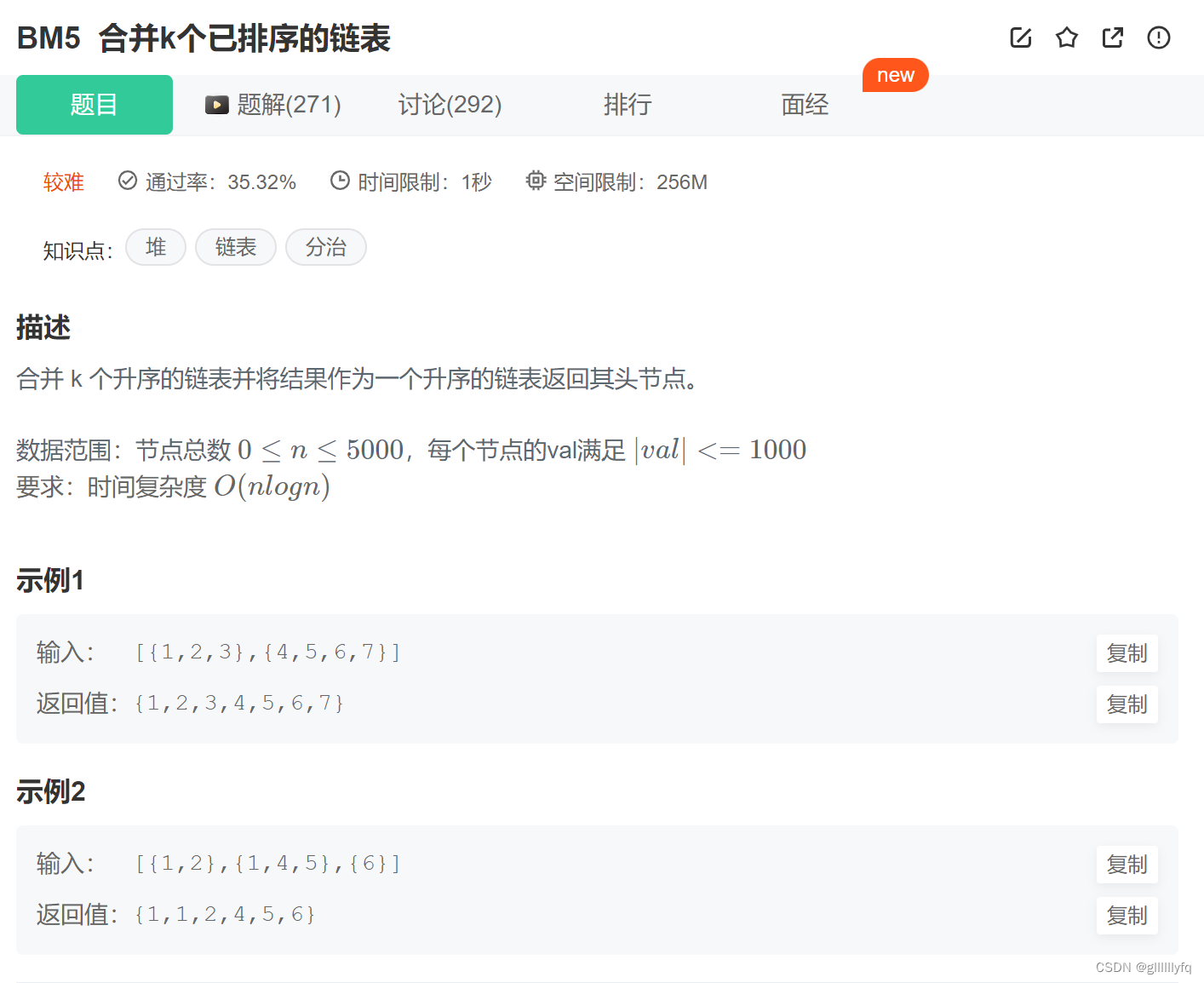Click the 示例1 heading
Image resolution: width=1204 pixels, height=983 pixels.
pos(50,581)
